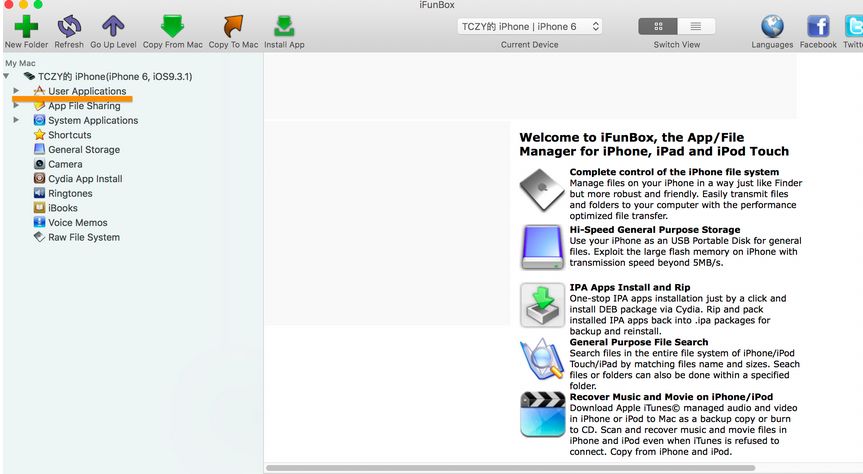Open Camera in the sidebar
The image size is (863, 474).
pos(65,164)
